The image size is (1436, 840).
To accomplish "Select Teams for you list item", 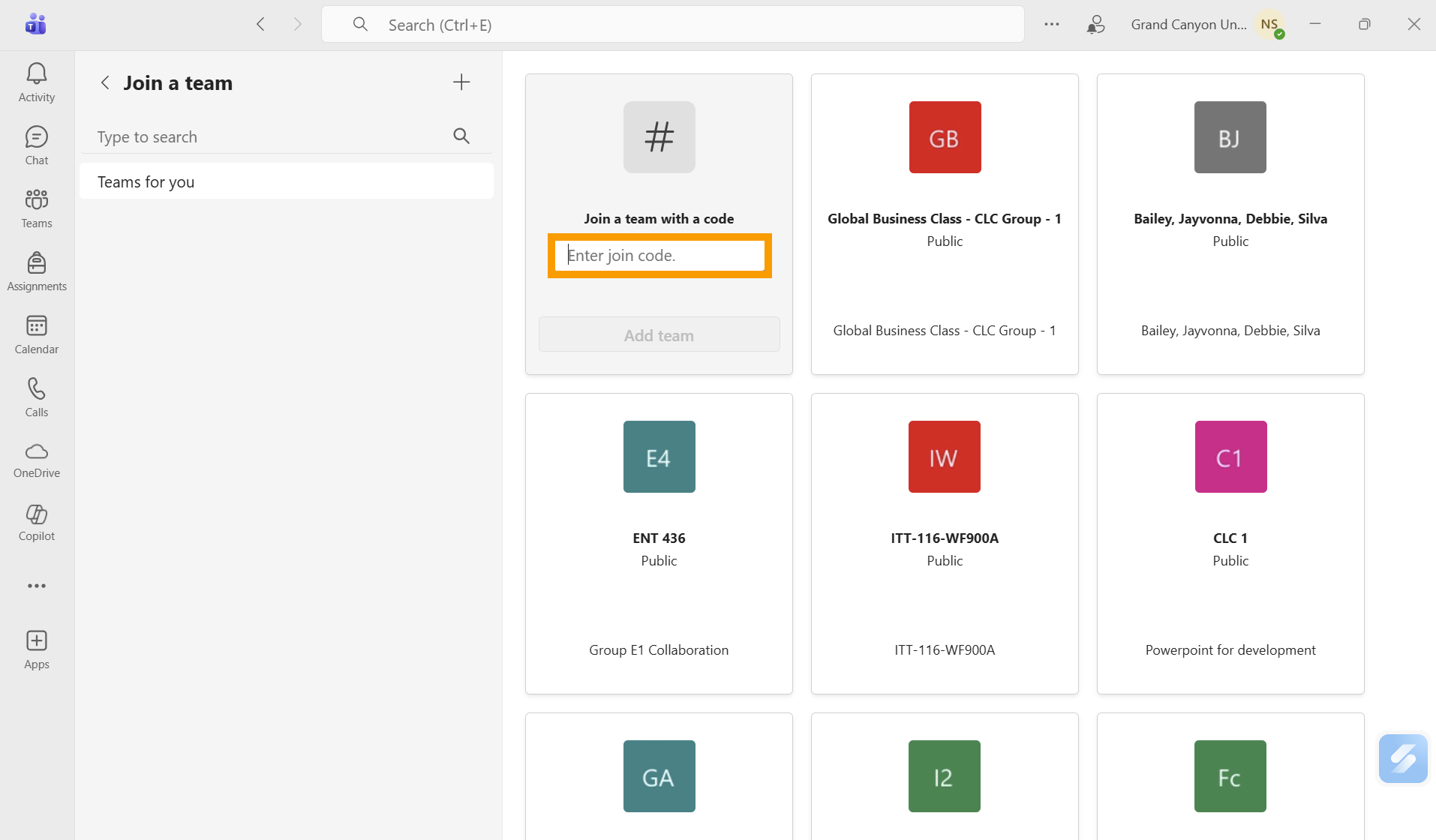I will (286, 182).
